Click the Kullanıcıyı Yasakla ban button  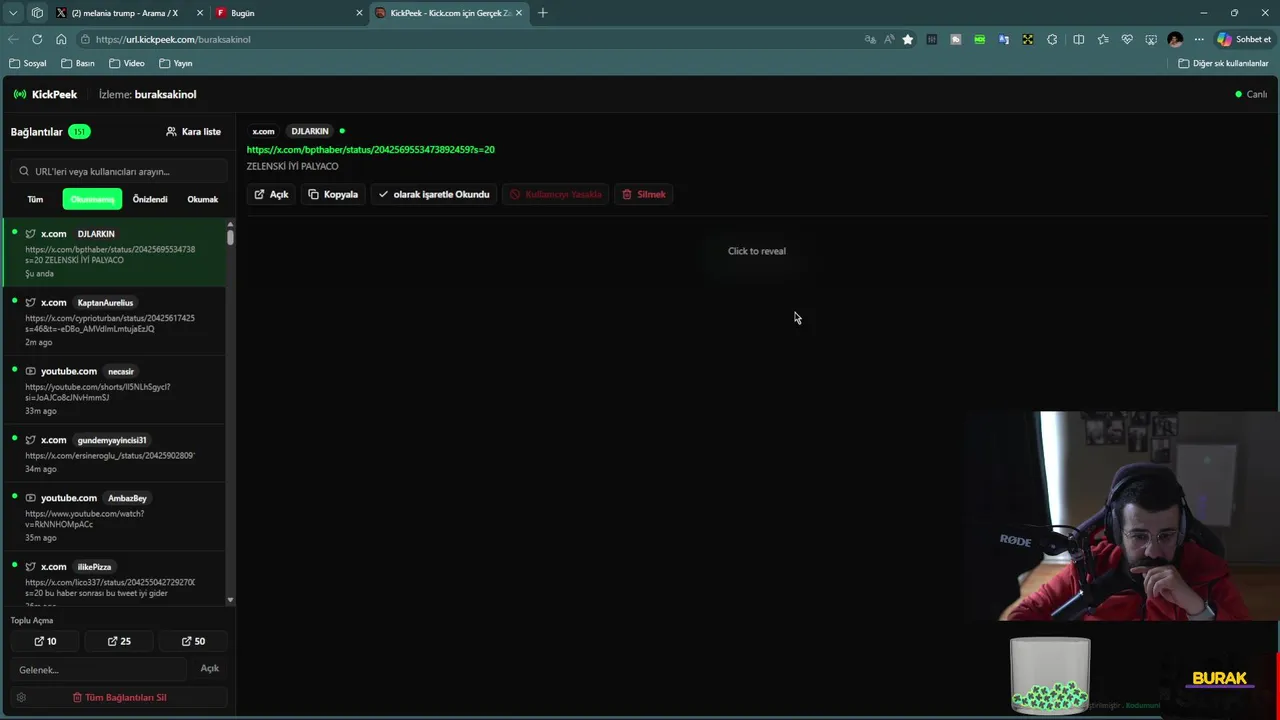pyautogui.click(x=555, y=194)
